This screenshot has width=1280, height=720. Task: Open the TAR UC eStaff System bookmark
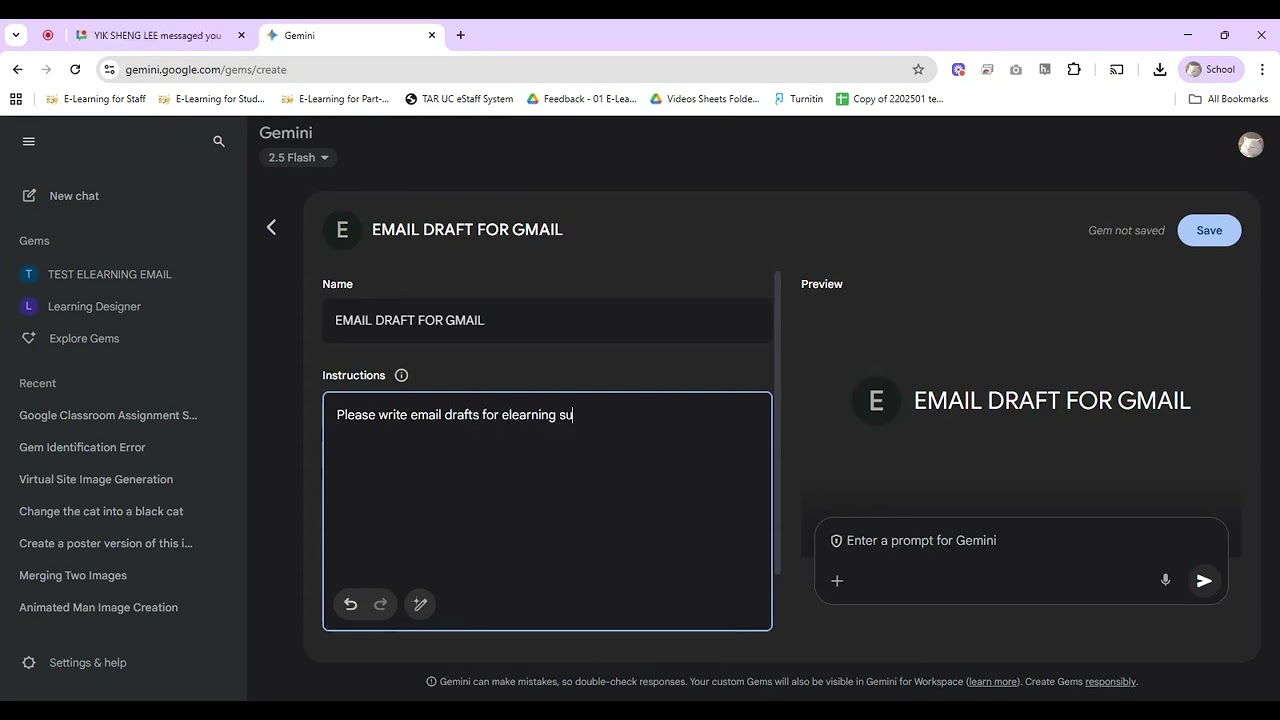pos(459,99)
